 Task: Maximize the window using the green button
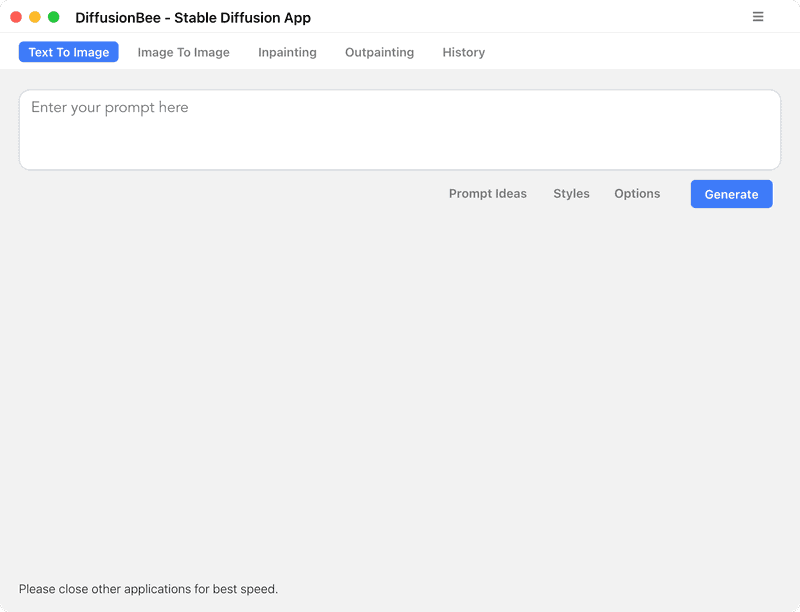click(x=54, y=17)
